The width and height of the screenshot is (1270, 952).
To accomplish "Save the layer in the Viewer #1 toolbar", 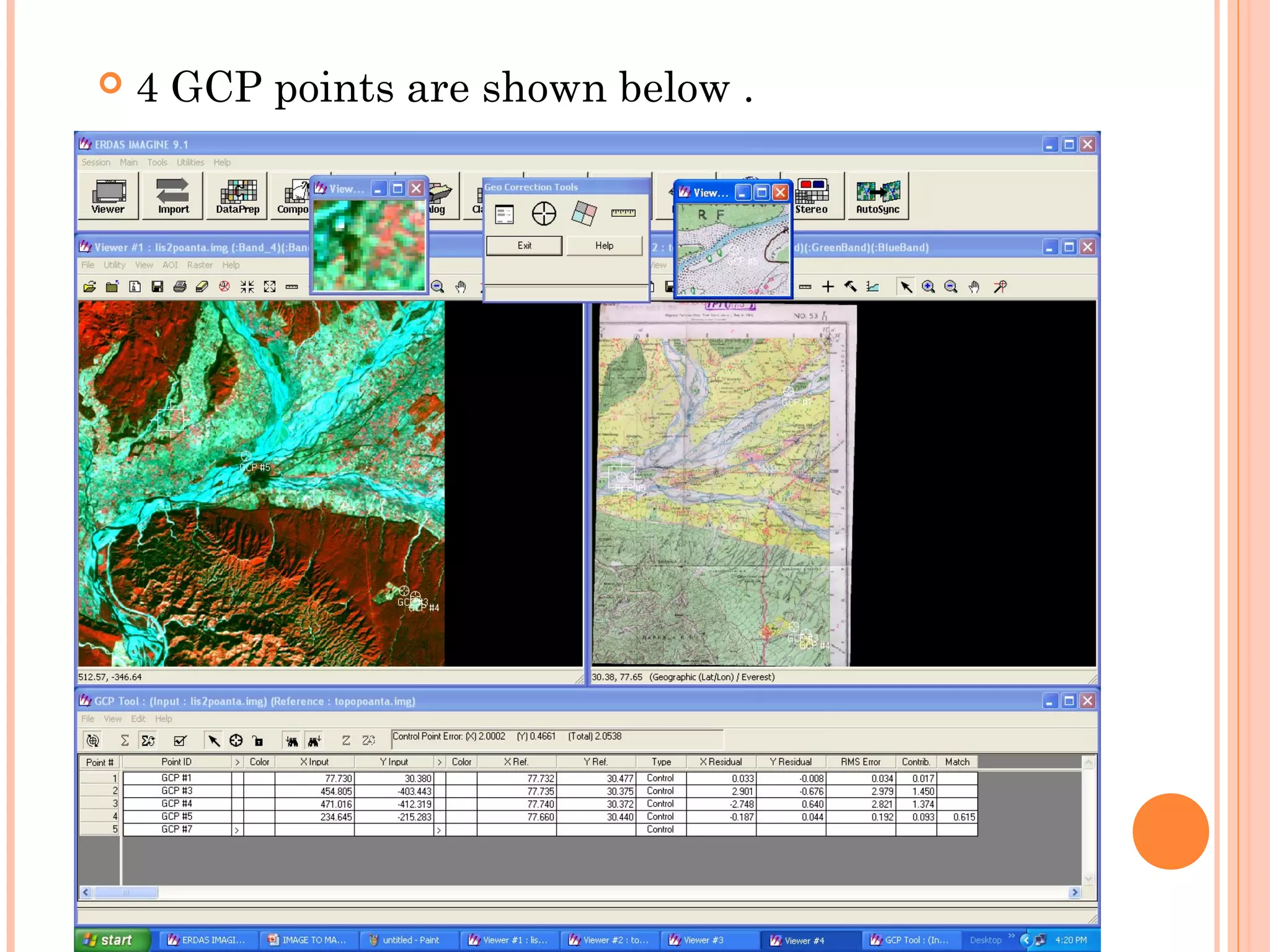I will click(x=158, y=286).
